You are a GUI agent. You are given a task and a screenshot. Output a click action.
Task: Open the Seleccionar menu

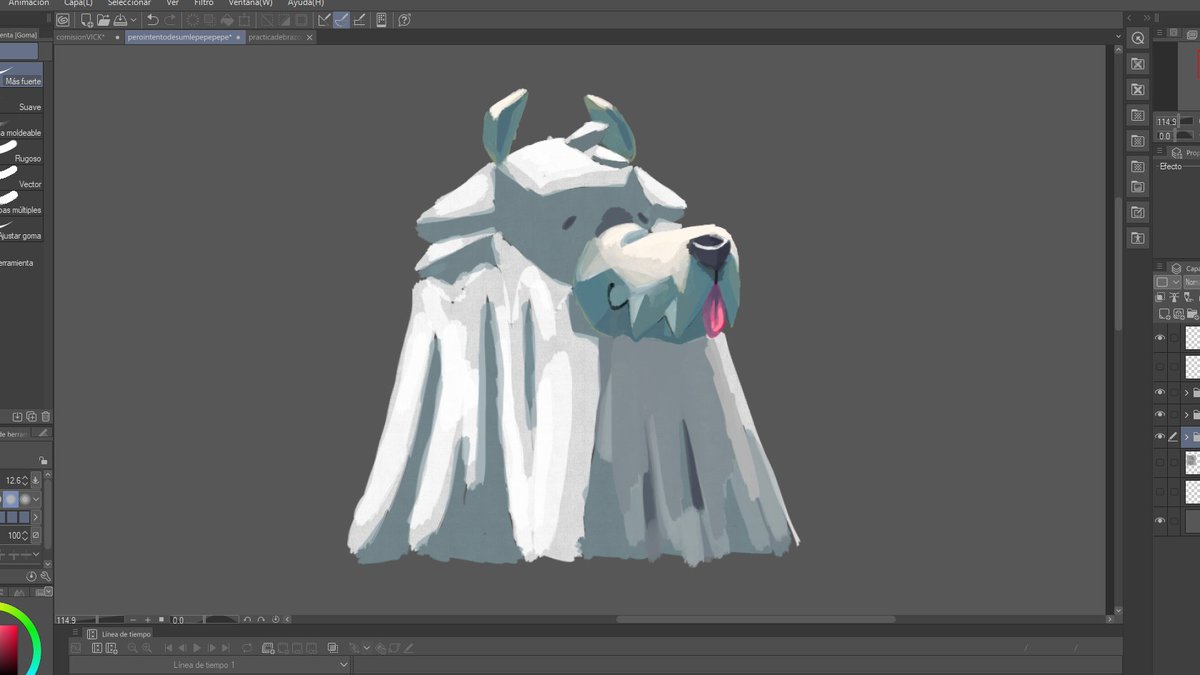(129, 3)
